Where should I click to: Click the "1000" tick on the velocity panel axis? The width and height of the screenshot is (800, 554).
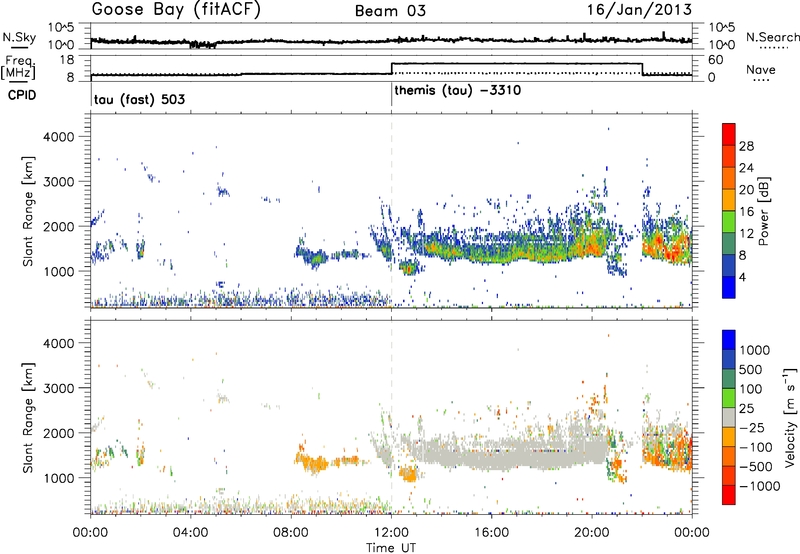pos(59,478)
